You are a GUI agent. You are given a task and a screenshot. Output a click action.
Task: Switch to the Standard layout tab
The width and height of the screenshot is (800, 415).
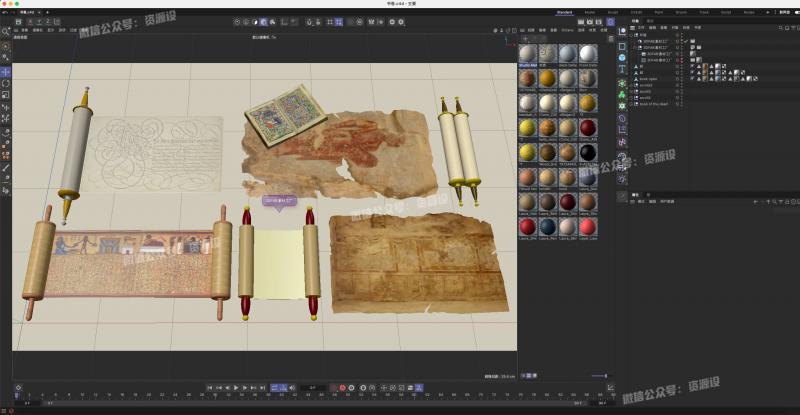565,12
